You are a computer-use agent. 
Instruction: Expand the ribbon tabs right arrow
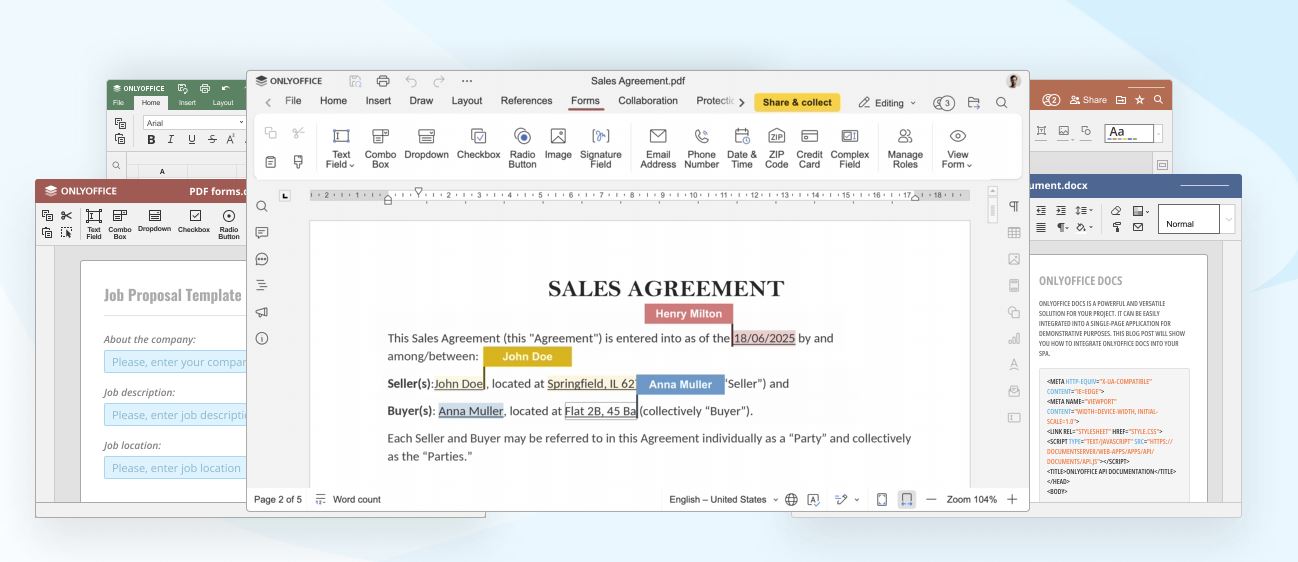point(742,102)
